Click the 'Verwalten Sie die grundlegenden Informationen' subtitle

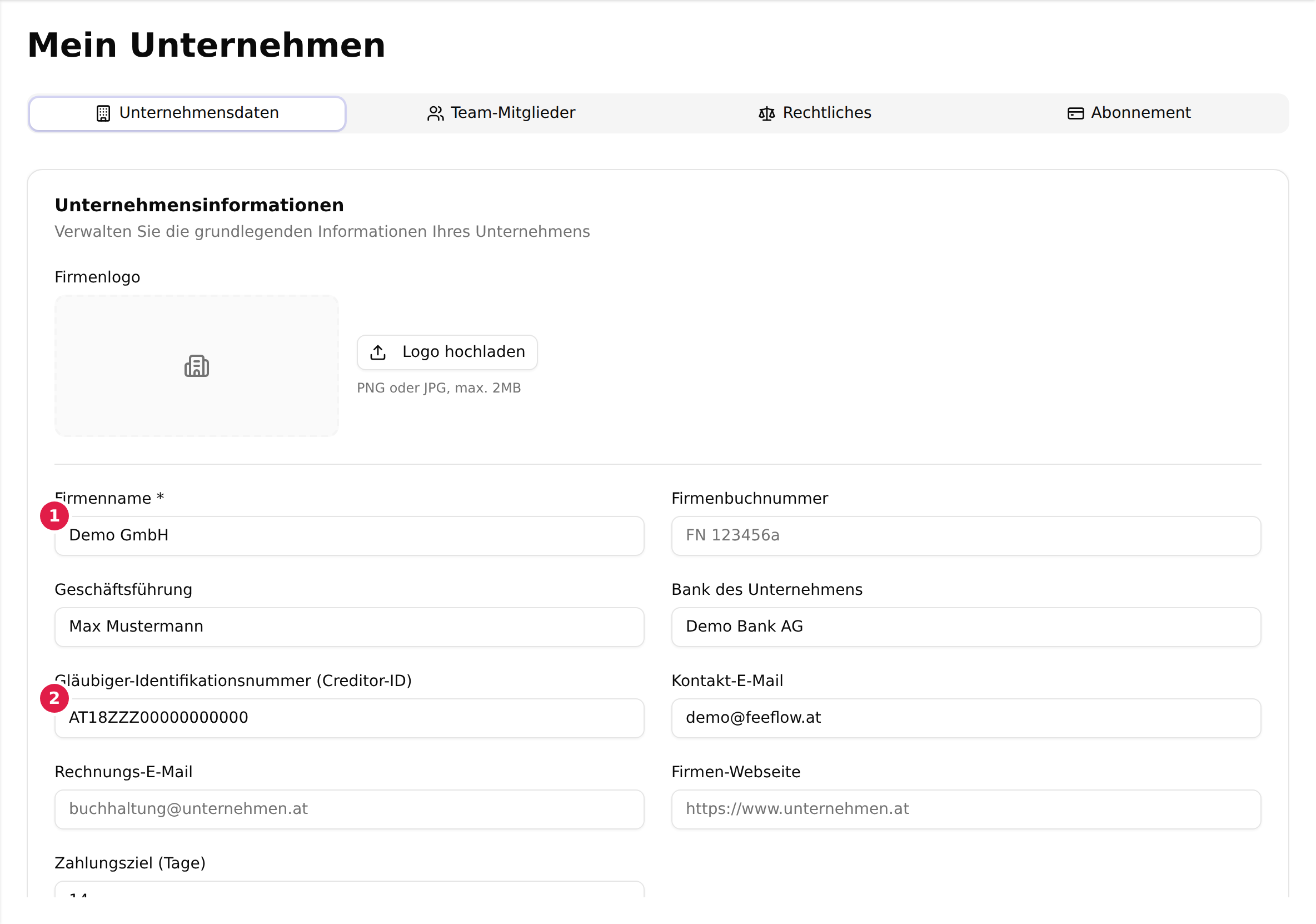coord(322,232)
